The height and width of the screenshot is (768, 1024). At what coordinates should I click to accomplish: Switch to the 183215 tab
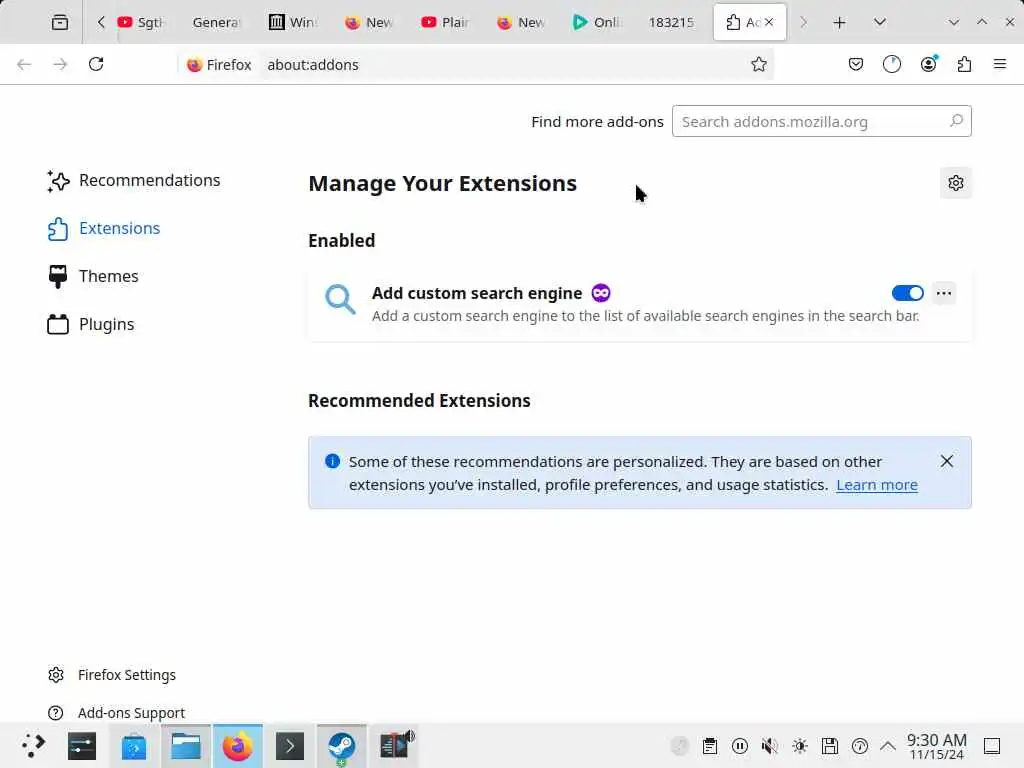tap(671, 22)
